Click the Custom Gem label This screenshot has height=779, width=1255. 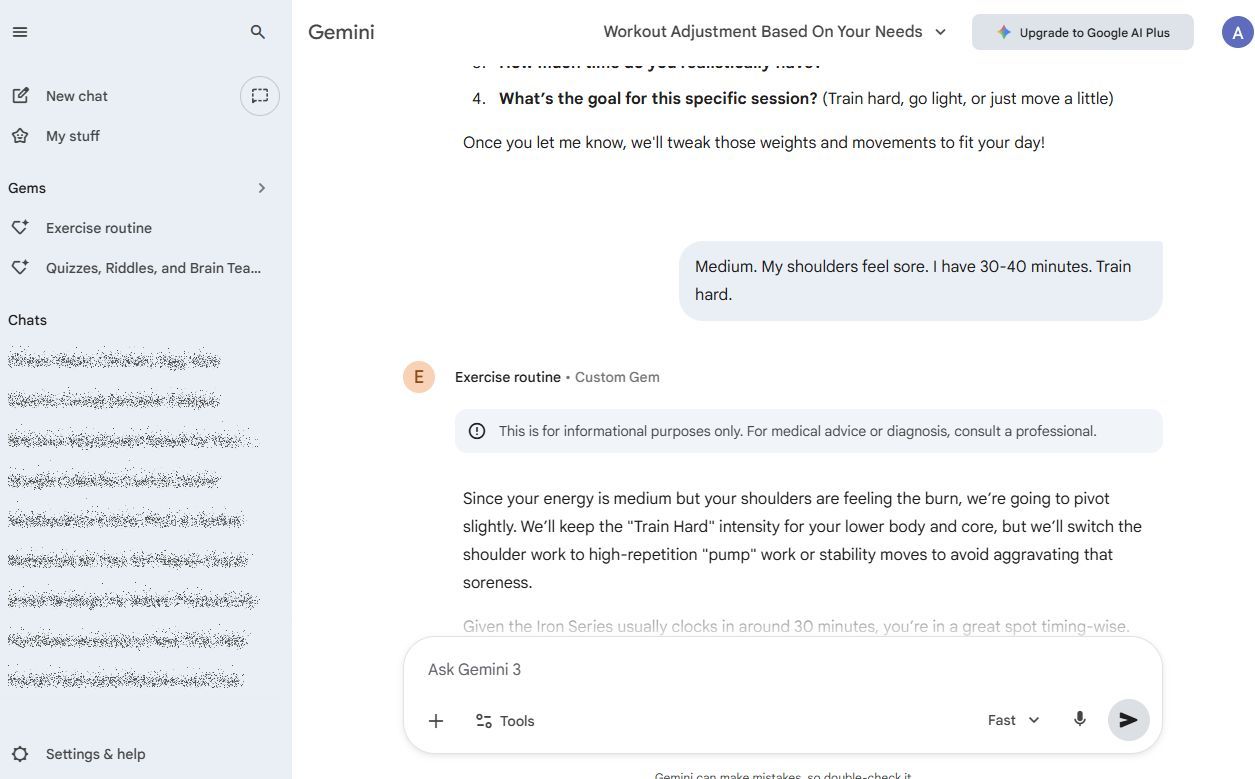(617, 377)
